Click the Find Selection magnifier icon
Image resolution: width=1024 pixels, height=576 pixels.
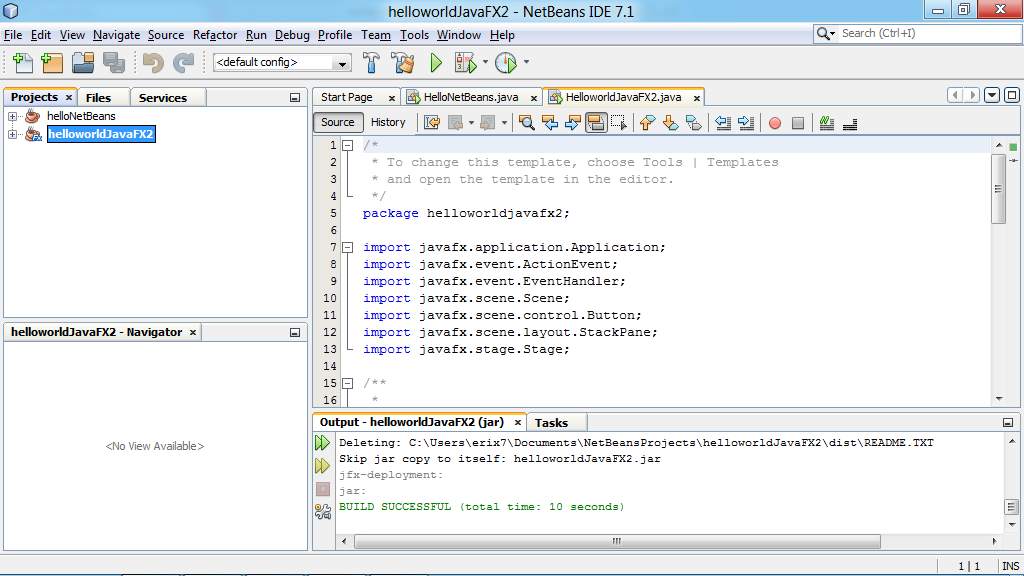point(526,123)
